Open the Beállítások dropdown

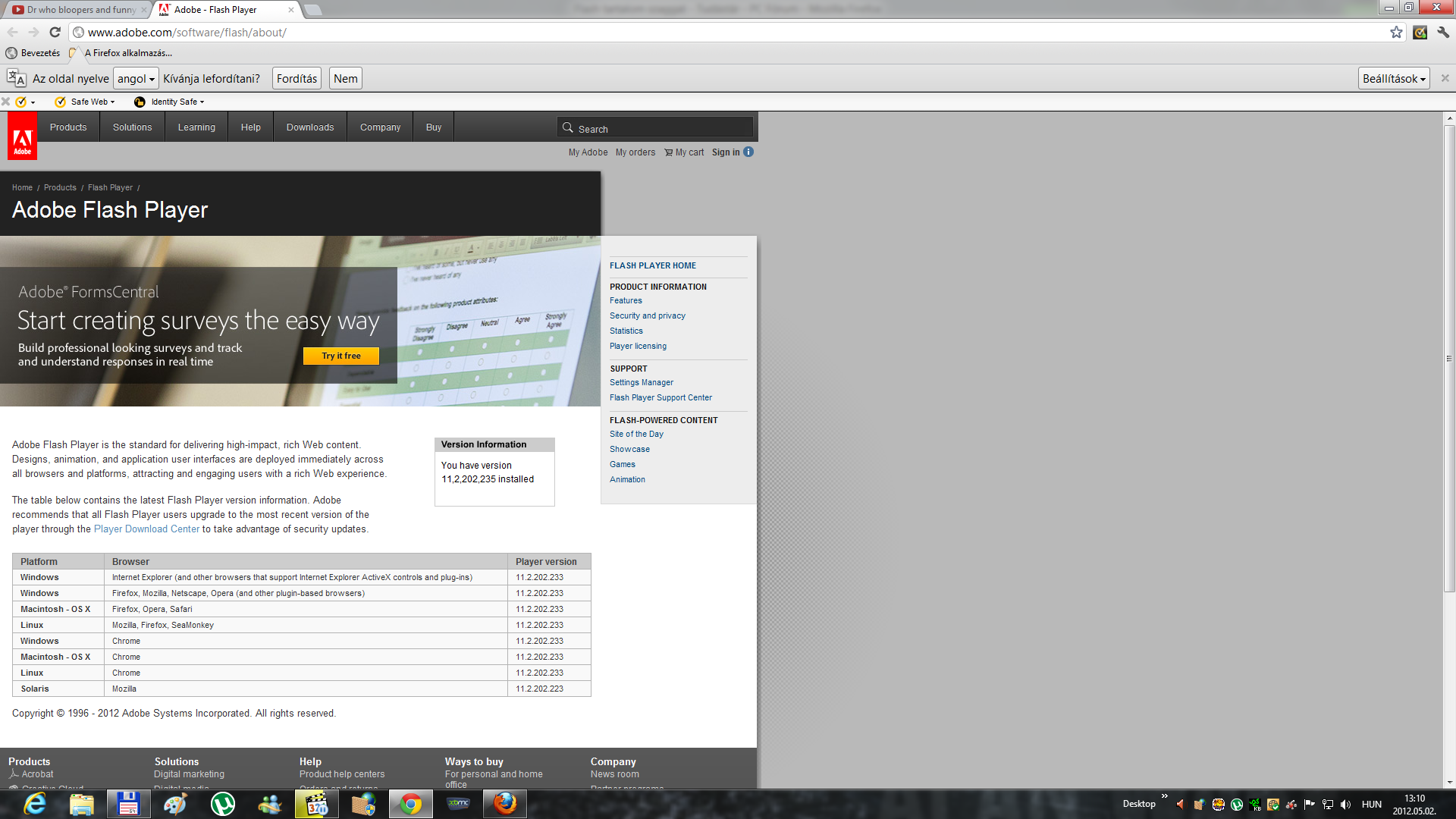pos(1394,78)
